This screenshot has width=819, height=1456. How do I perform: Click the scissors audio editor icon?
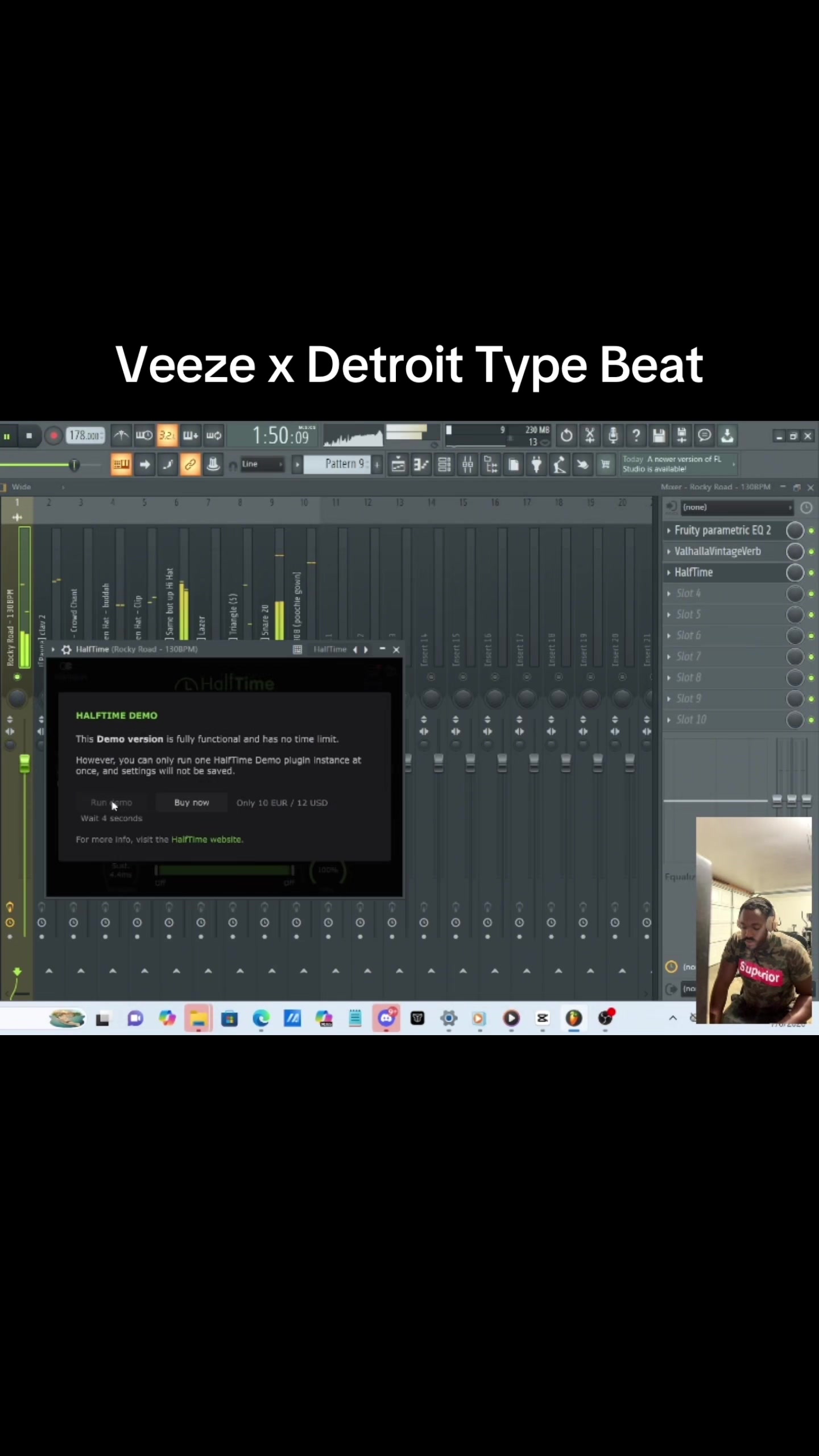click(x=590, y=436)
